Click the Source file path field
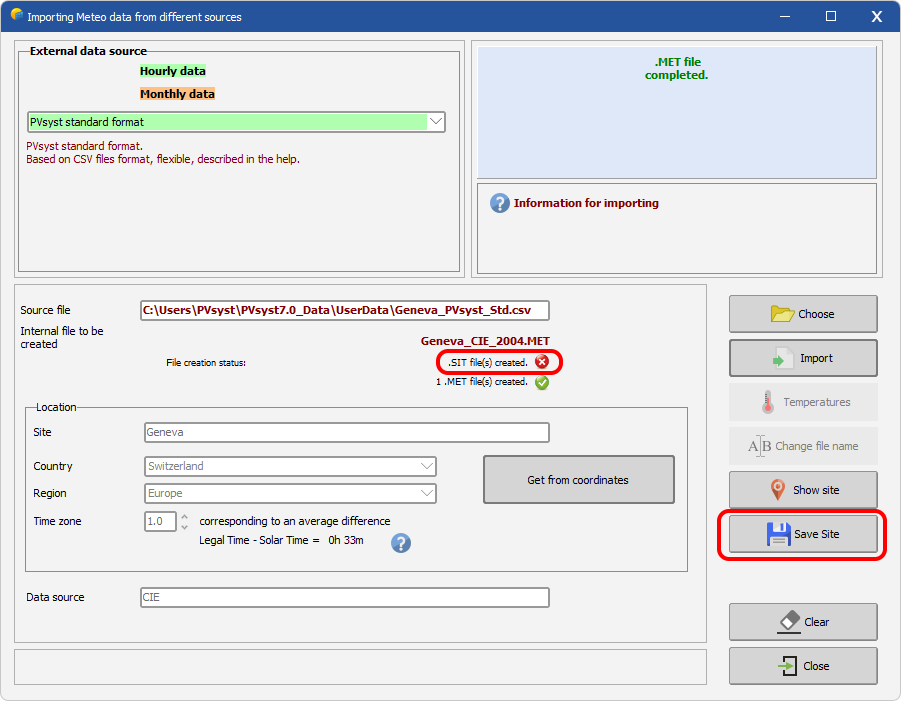Viewport: 901px width, 701px height. [344, 310]
